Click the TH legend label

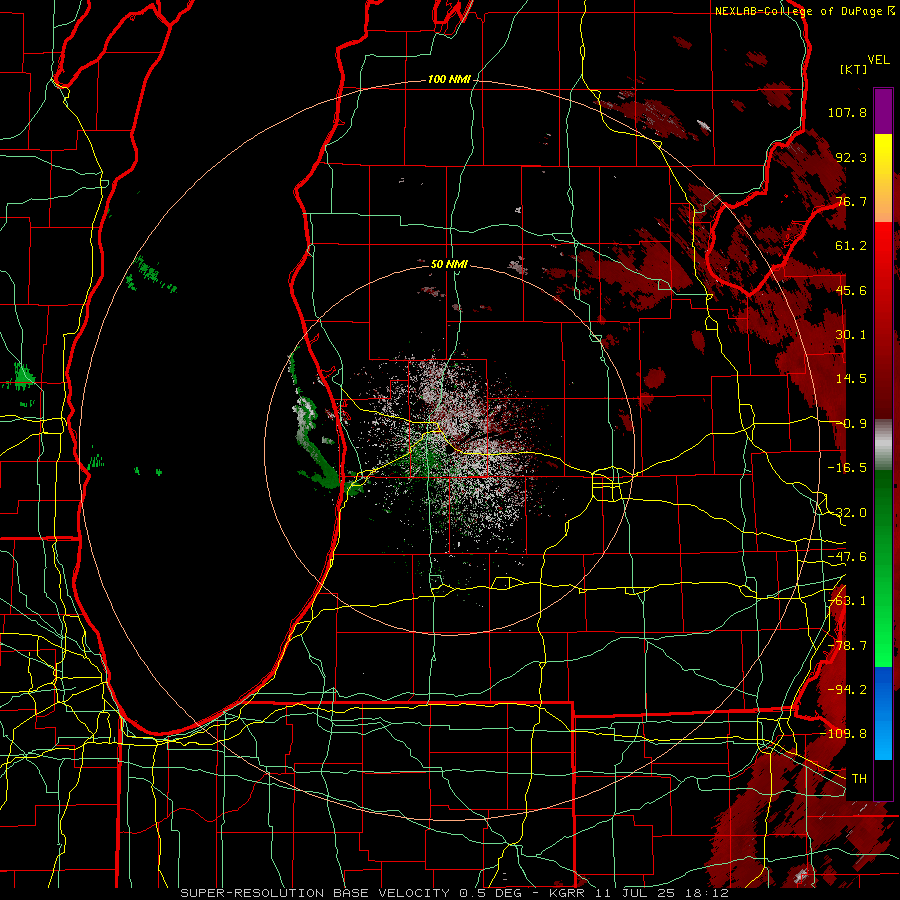point(859,779)
